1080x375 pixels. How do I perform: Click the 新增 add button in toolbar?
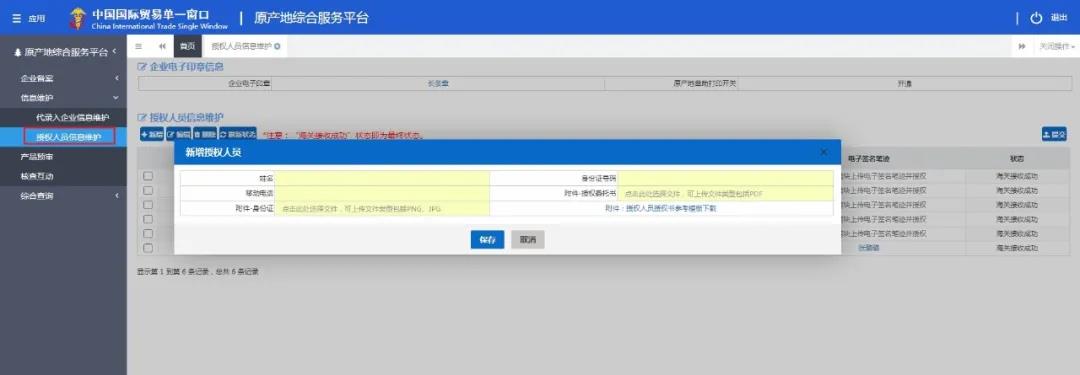[152, 134]
